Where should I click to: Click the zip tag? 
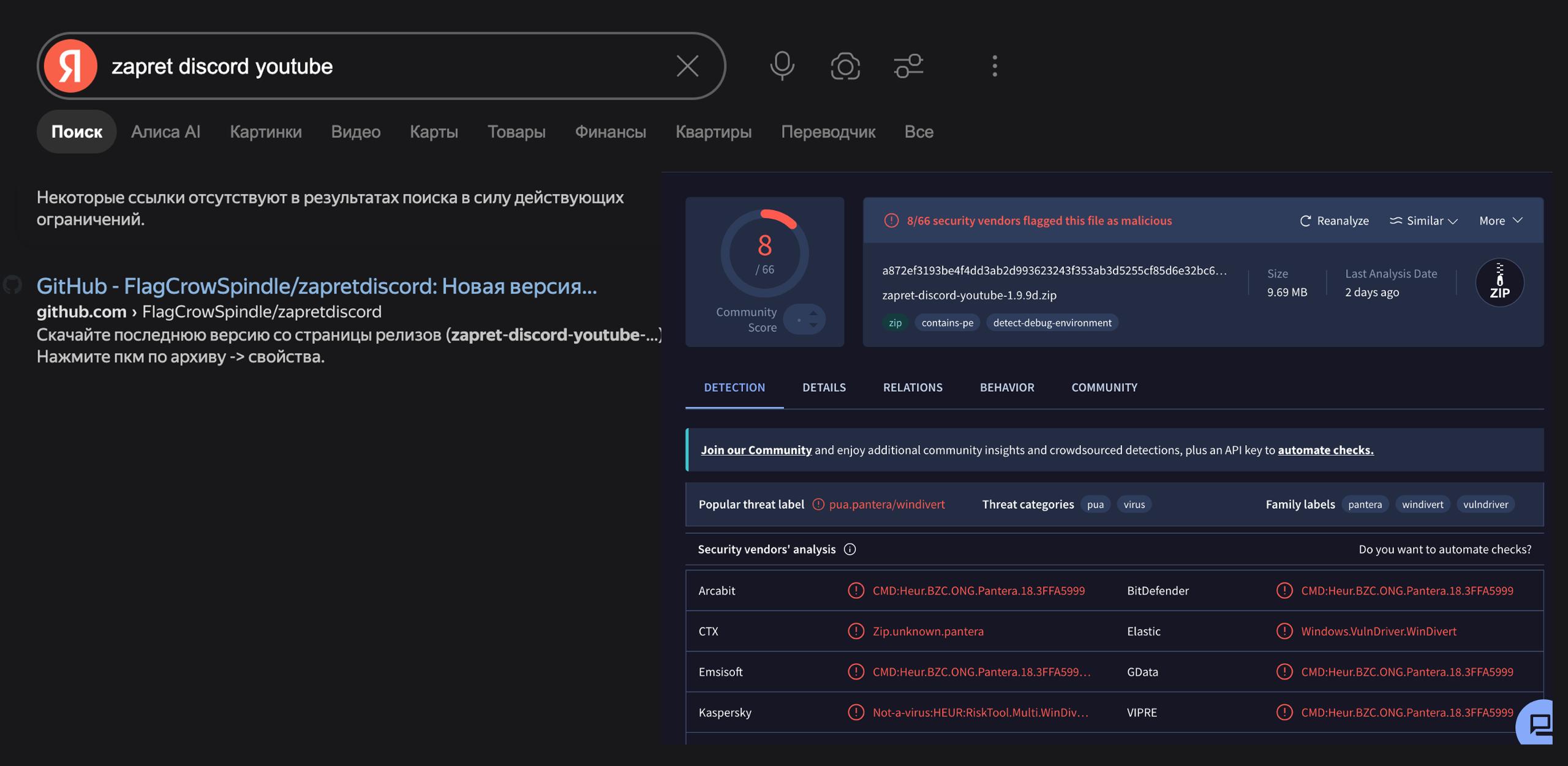click(895, 323)
